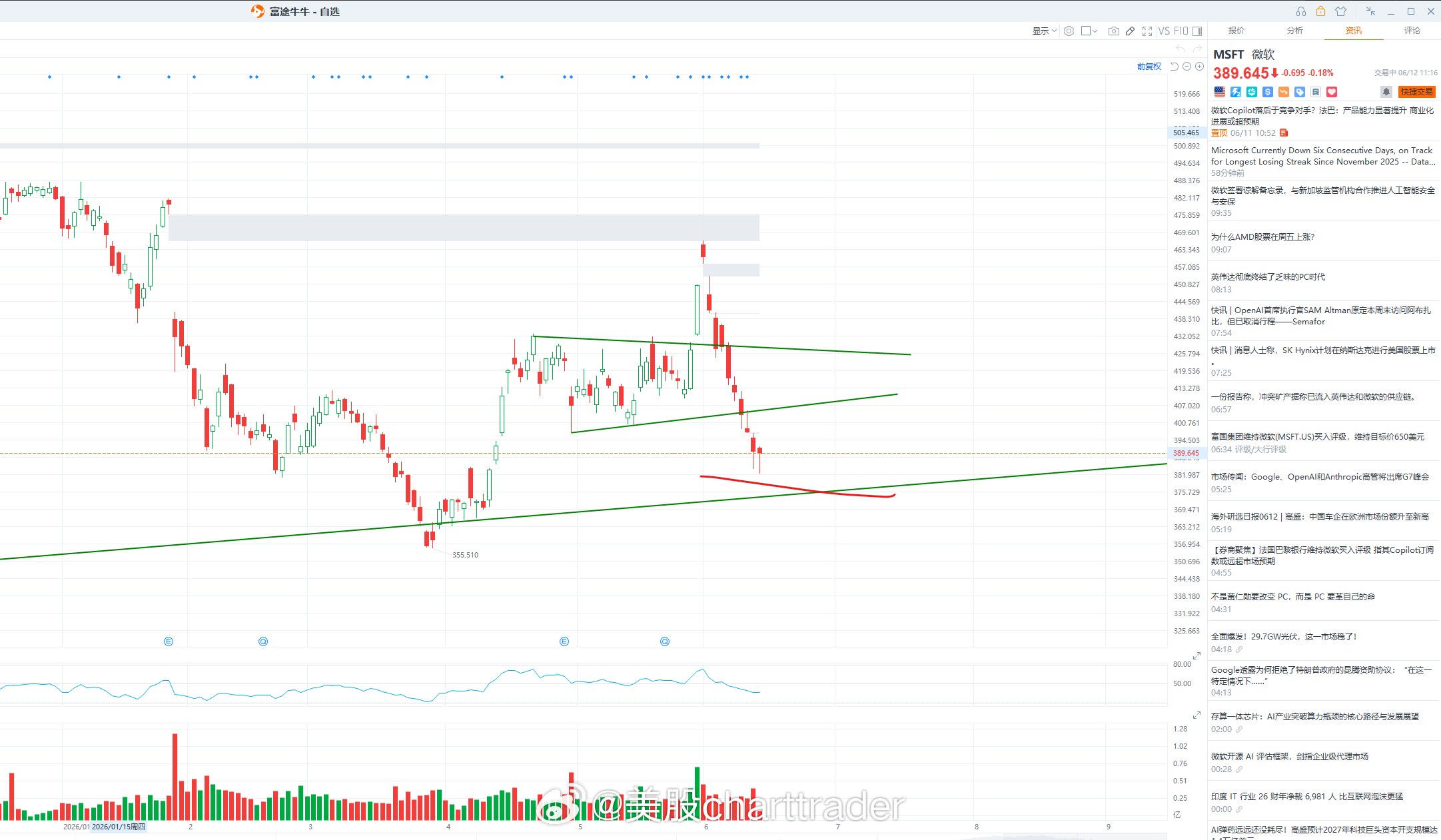Viewport: 1441px width, 840px height.
Task: Undo last drawing action
Action: pyautogui.click(x=1181, y=49)
